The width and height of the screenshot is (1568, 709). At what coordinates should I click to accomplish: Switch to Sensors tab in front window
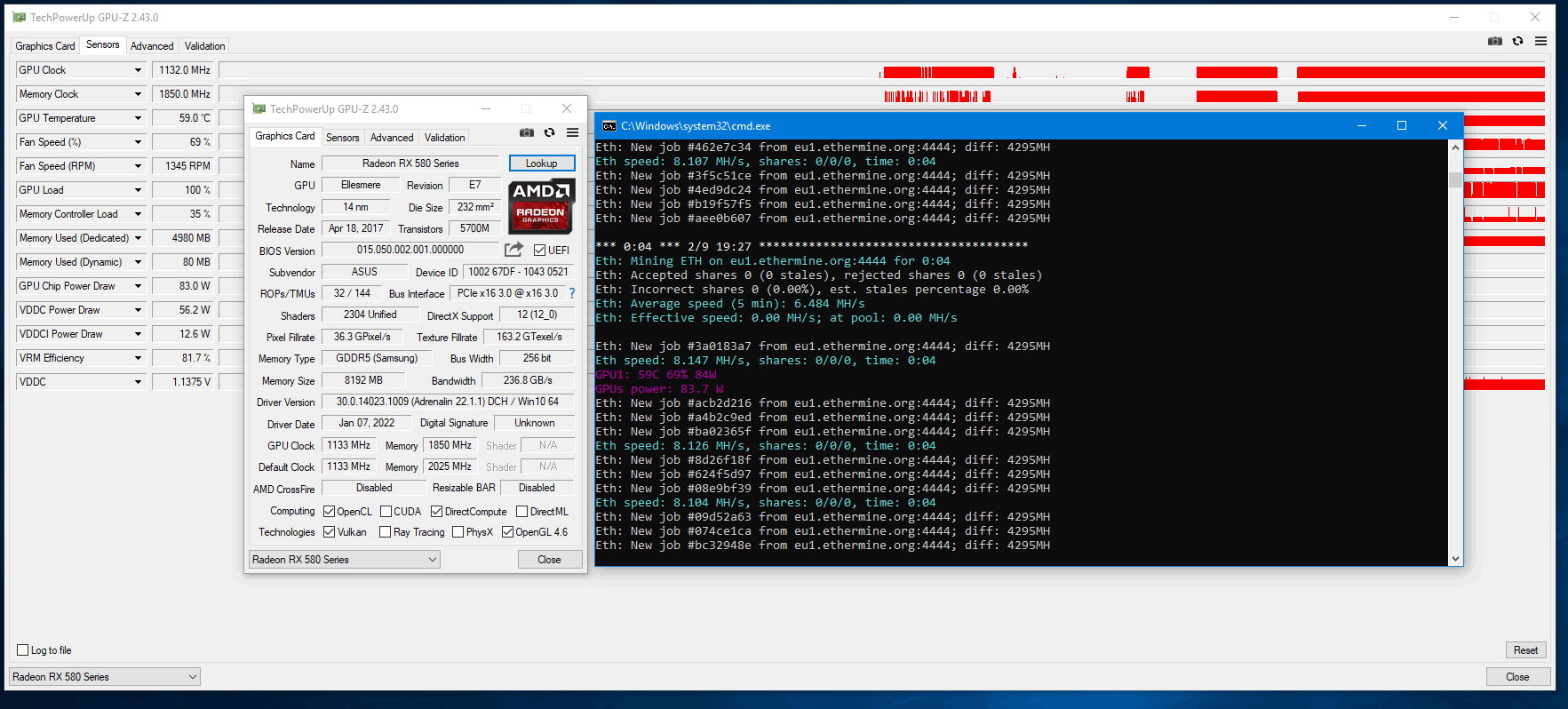tap(343, 138)
